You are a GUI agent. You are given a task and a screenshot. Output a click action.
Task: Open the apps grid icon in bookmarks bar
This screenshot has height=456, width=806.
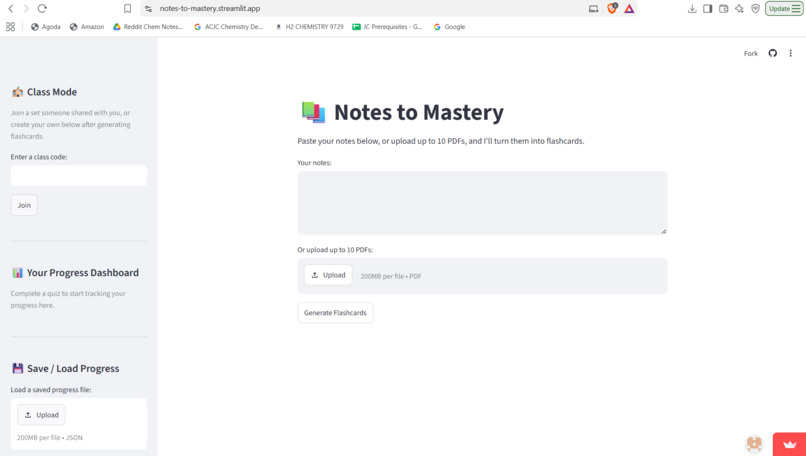(10, 27)
